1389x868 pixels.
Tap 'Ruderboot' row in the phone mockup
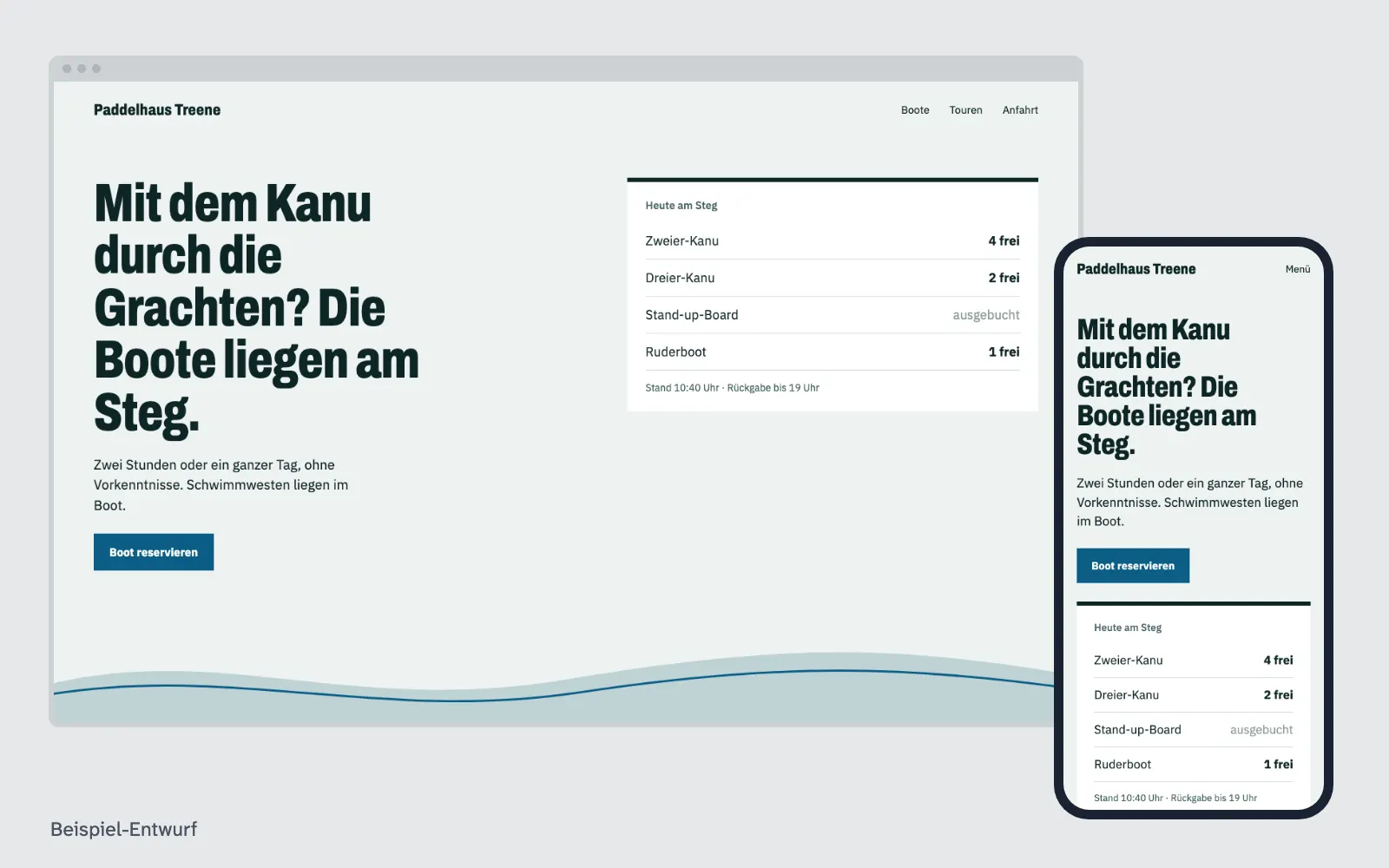point(1194,765)
